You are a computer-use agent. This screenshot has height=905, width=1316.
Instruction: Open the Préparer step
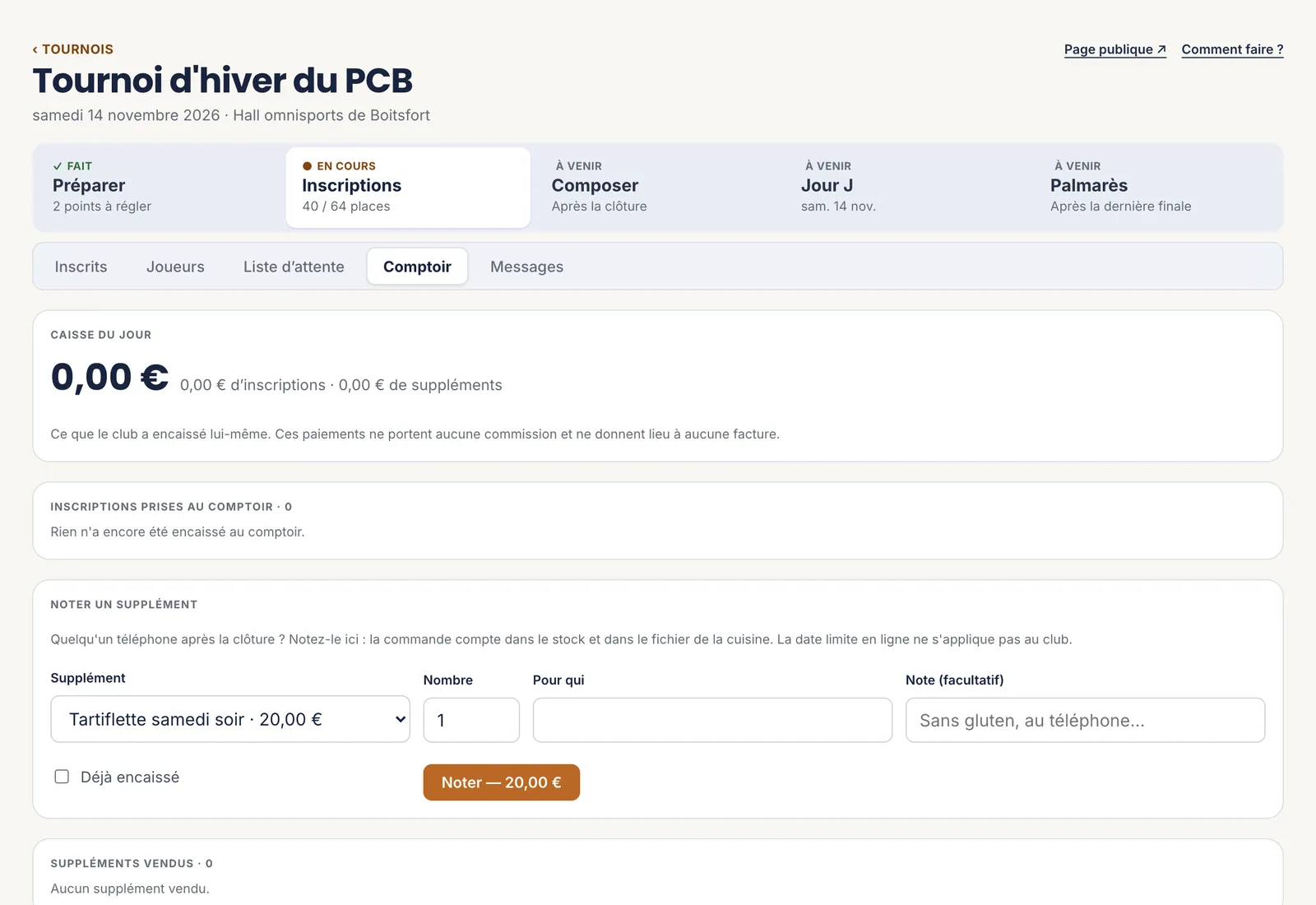[x=159, y=187]
